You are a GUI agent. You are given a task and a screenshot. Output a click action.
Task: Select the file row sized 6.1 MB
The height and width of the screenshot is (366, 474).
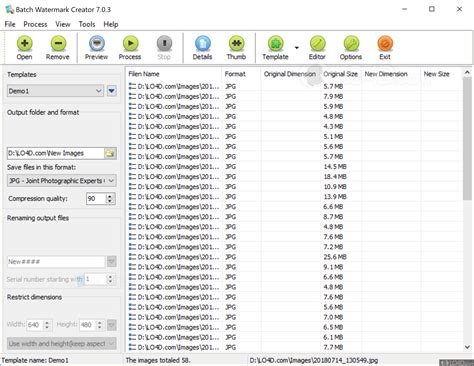tap(295, 337)
